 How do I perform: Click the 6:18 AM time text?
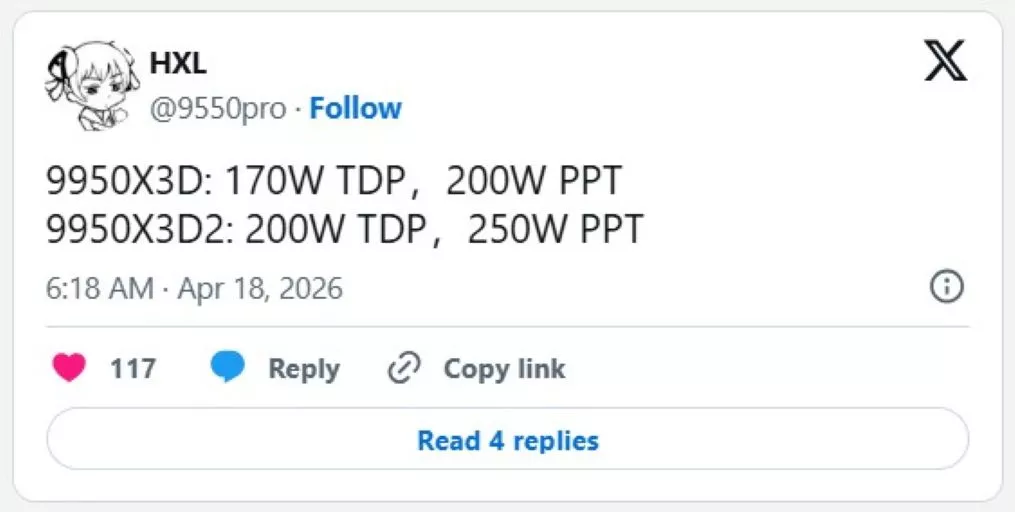(x=99, y=289)
